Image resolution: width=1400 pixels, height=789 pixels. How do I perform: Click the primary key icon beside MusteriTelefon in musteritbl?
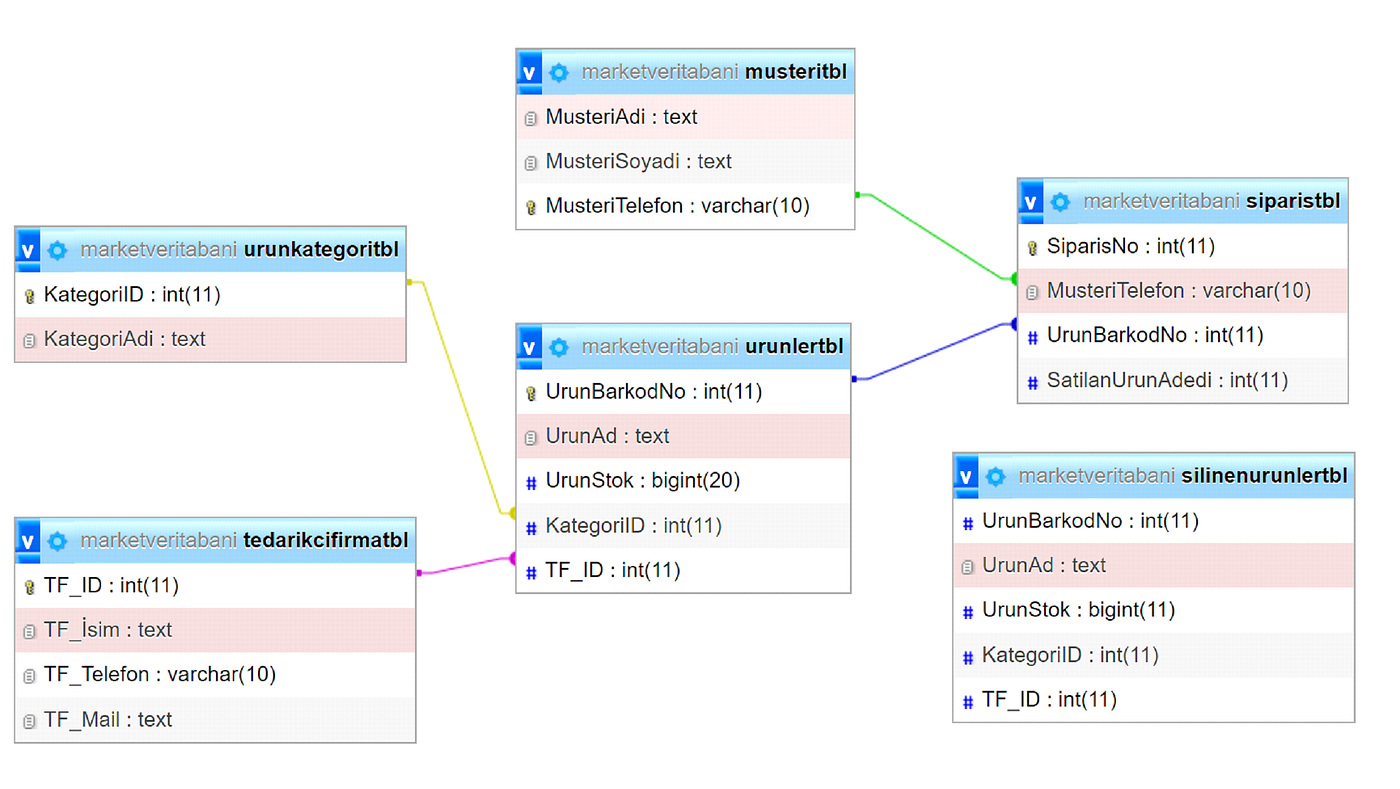pos(531,208)
